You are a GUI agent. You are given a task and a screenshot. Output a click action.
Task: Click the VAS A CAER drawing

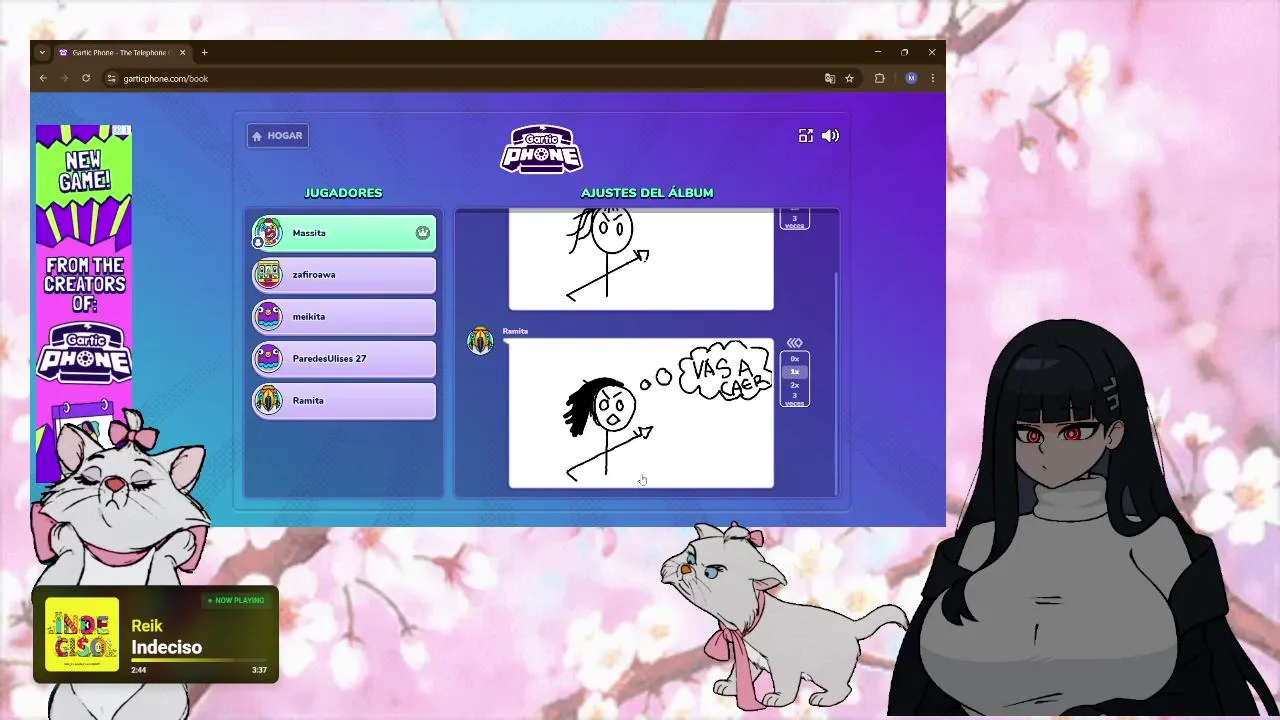pos(641,413)
